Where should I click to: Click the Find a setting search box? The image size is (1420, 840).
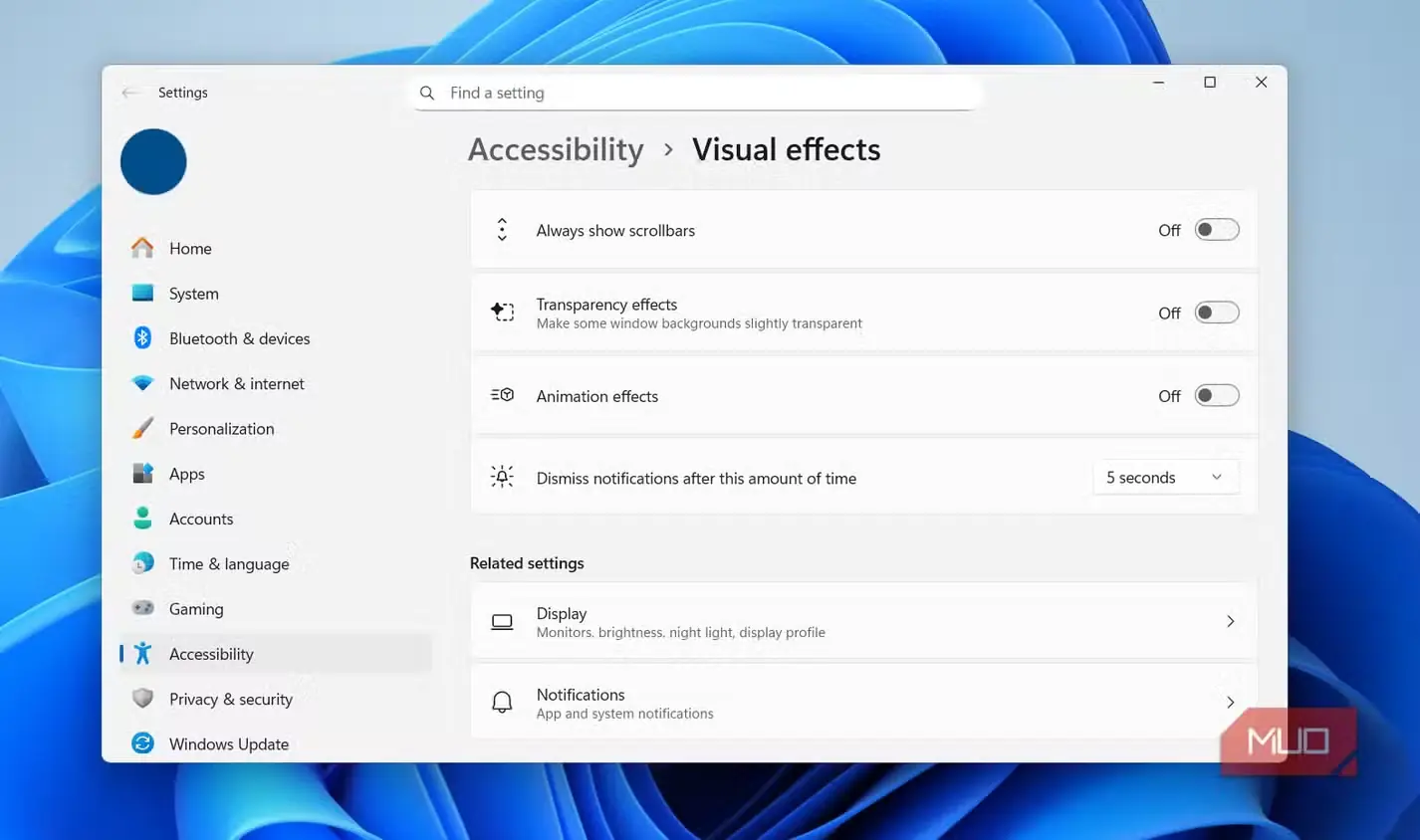(x=697, y=93)
